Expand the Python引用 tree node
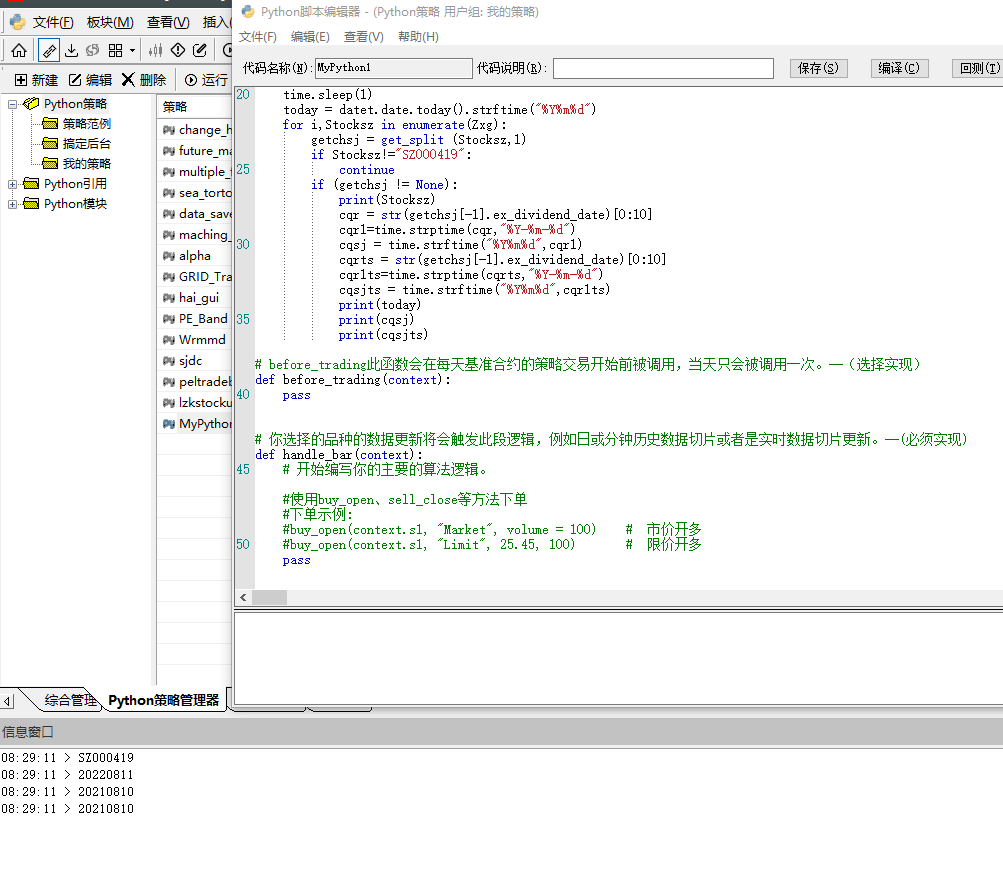This screenshot has height=883, width=1003. point(12,184)
